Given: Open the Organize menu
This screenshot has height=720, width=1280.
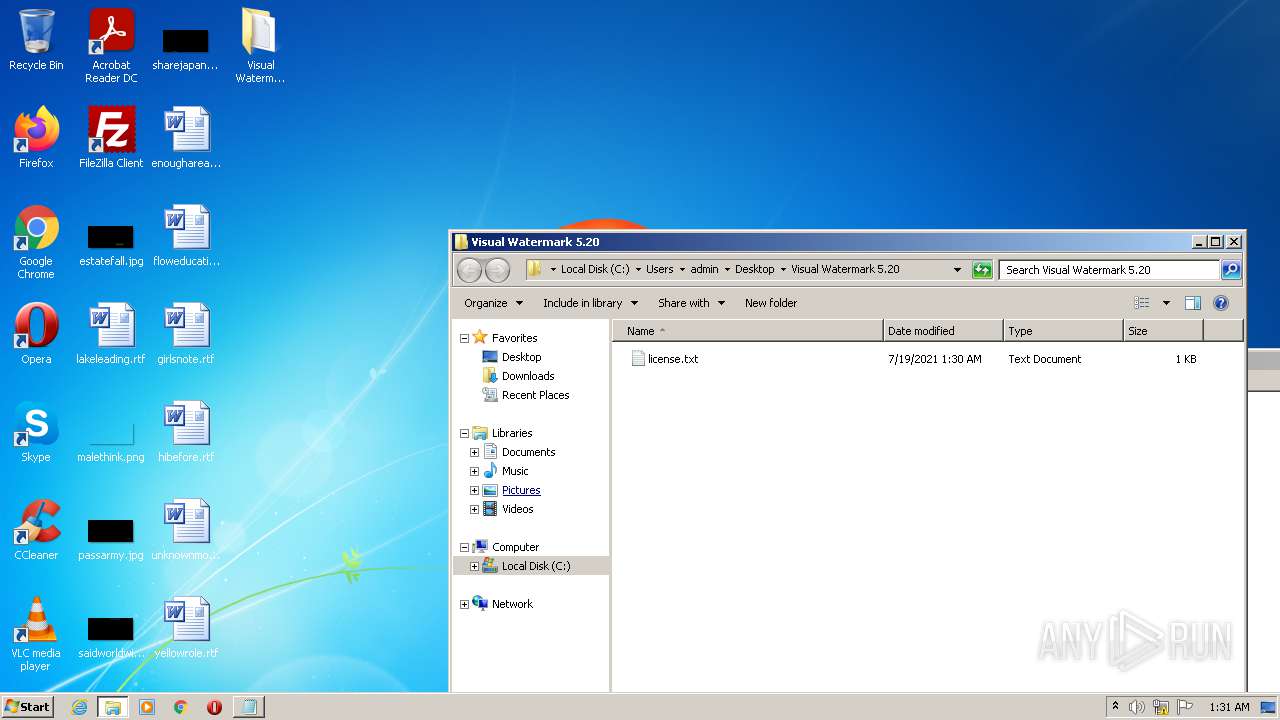Looking at the screenshot, I should pos(493,303).
